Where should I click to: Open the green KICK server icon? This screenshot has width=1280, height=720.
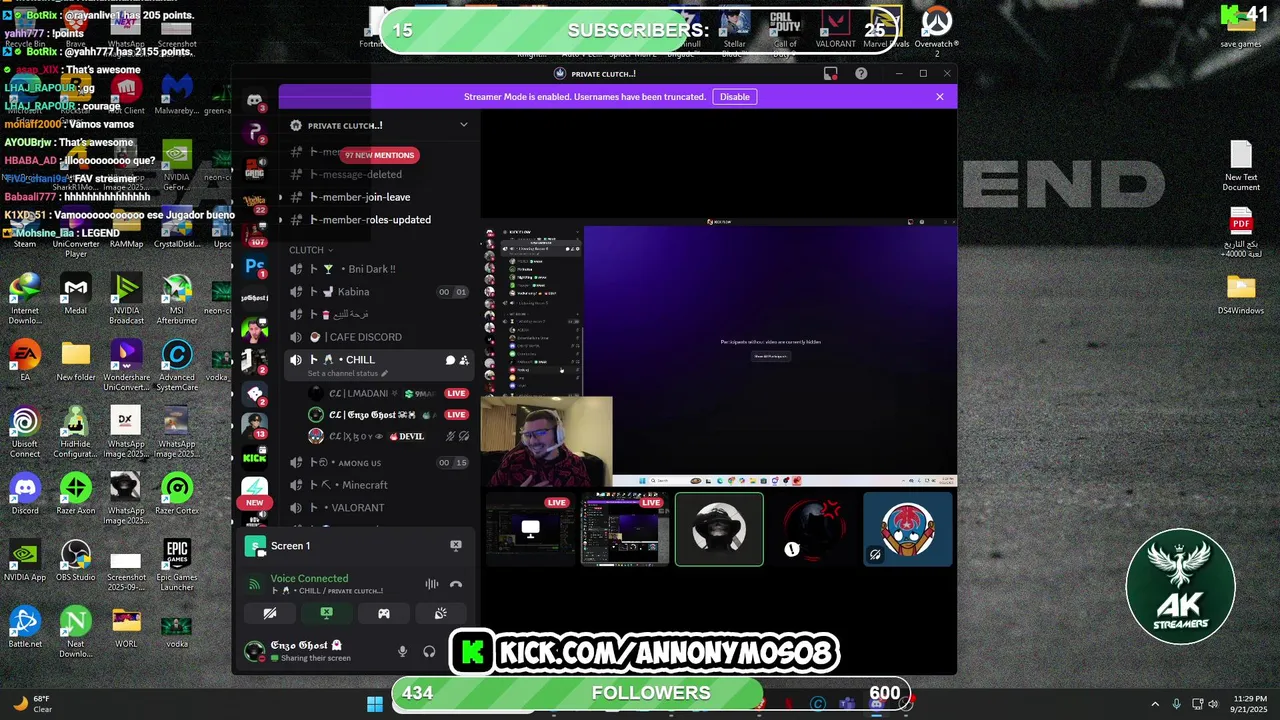255,457
